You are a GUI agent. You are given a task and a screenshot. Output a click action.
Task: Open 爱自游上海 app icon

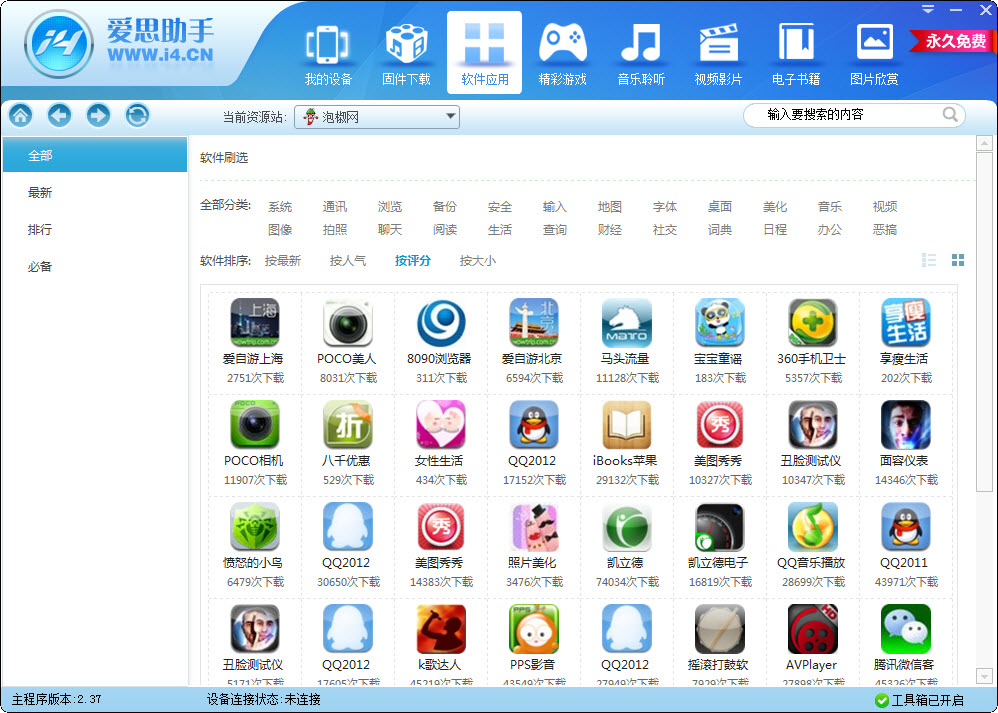tap(255, 323)
